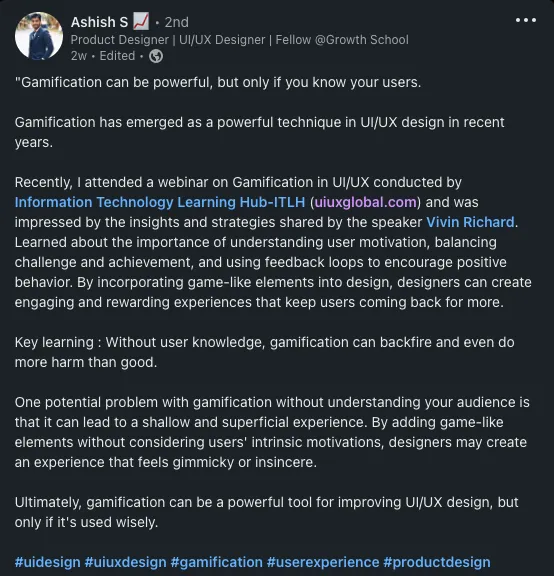Open Vivin Richard's profile mention
The width and height of the screenshot is (554, 576).
470,222
